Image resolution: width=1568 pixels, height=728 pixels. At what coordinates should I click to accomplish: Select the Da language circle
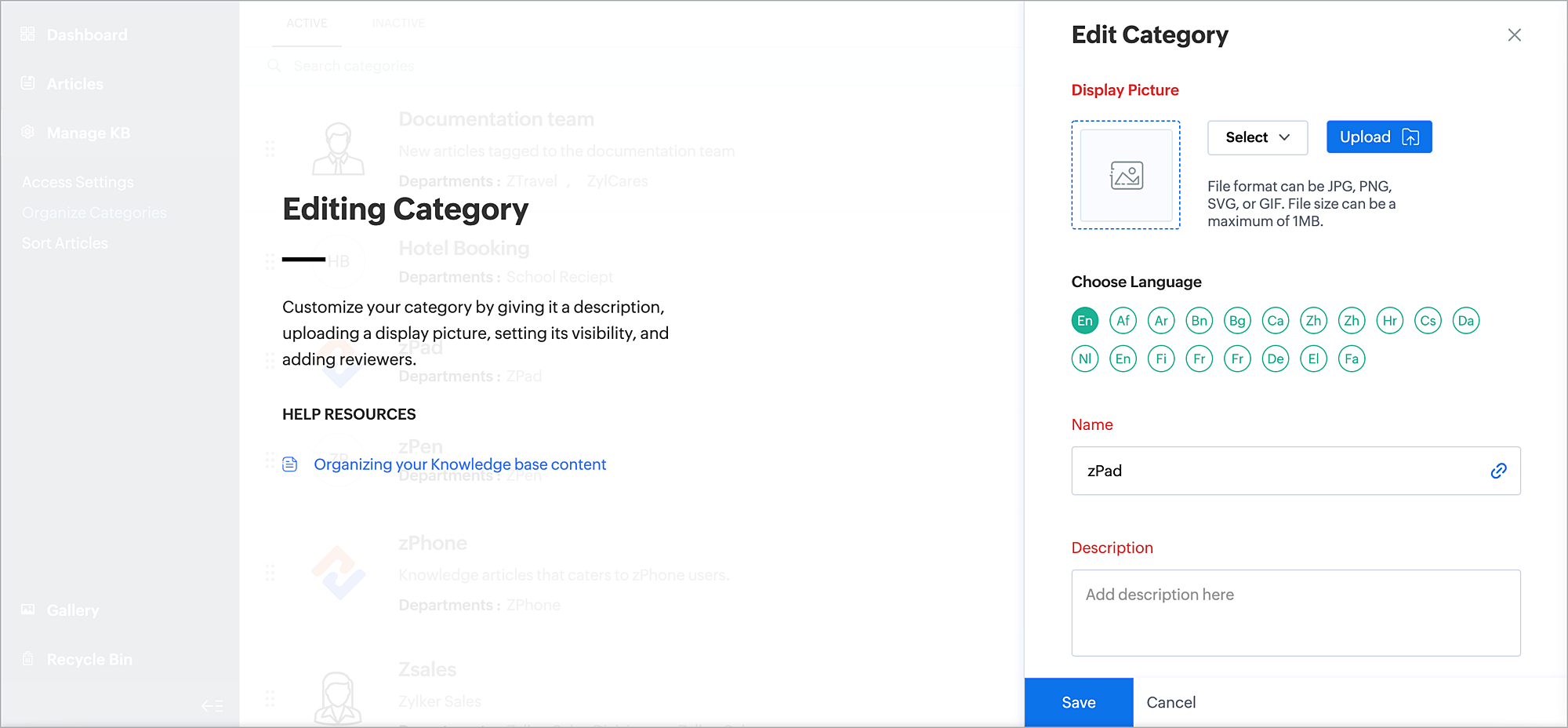(x=1466, y=320)
